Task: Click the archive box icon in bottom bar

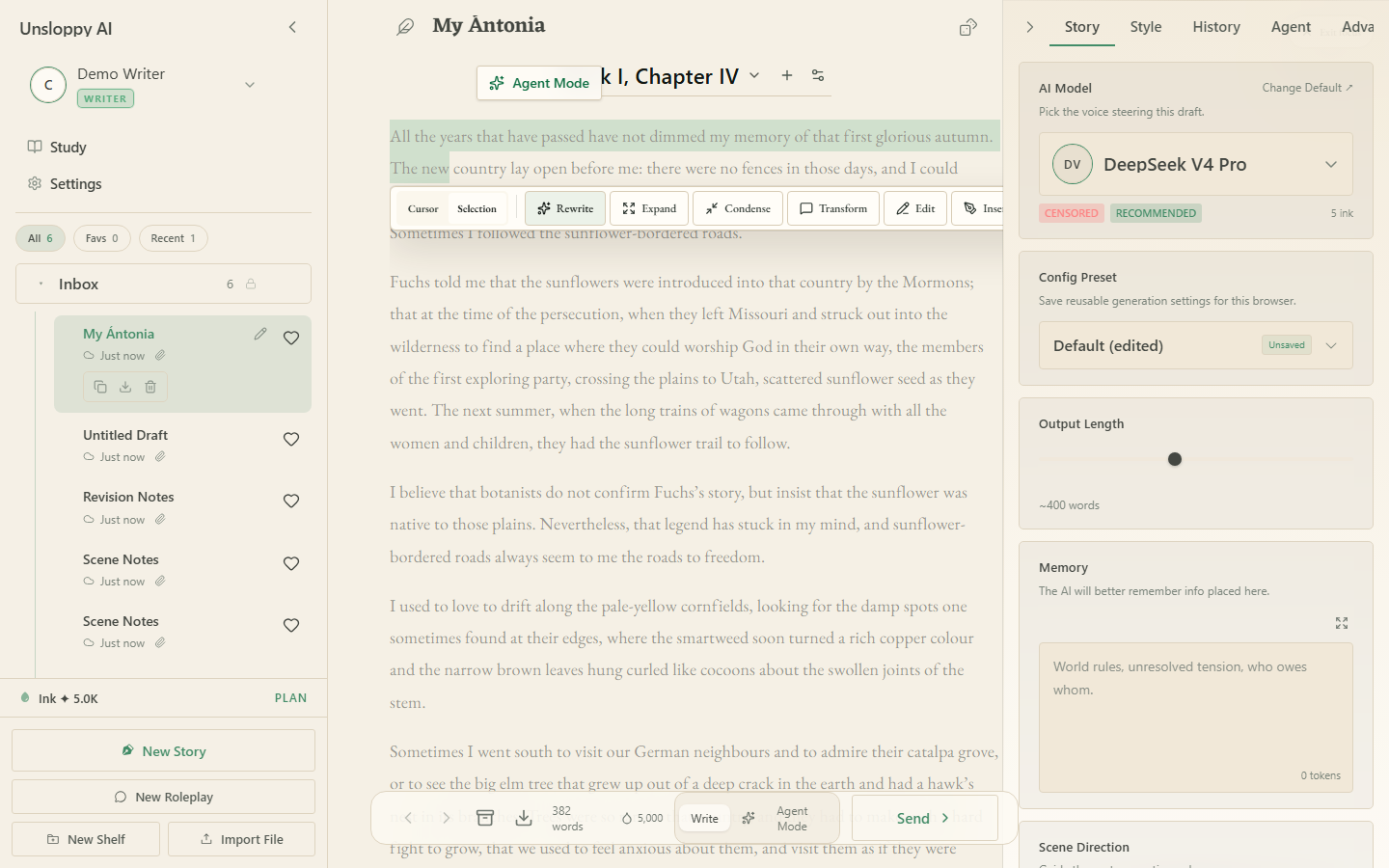Action: click(x=485, y=818)
